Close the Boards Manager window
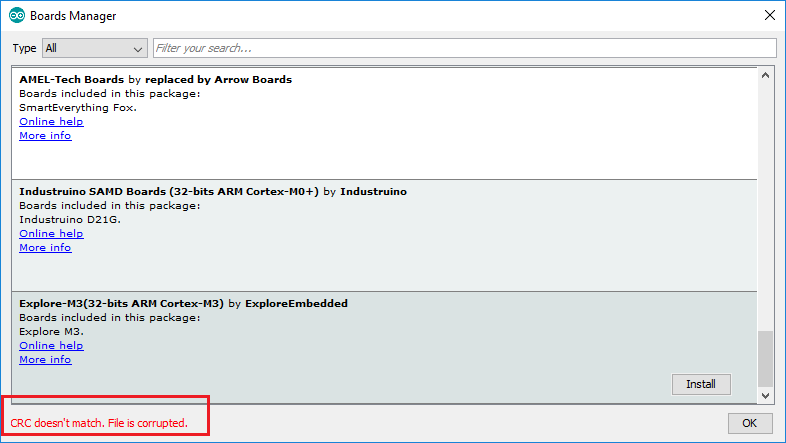Viewport: 786px width, 443px height. tap(770, 16)
